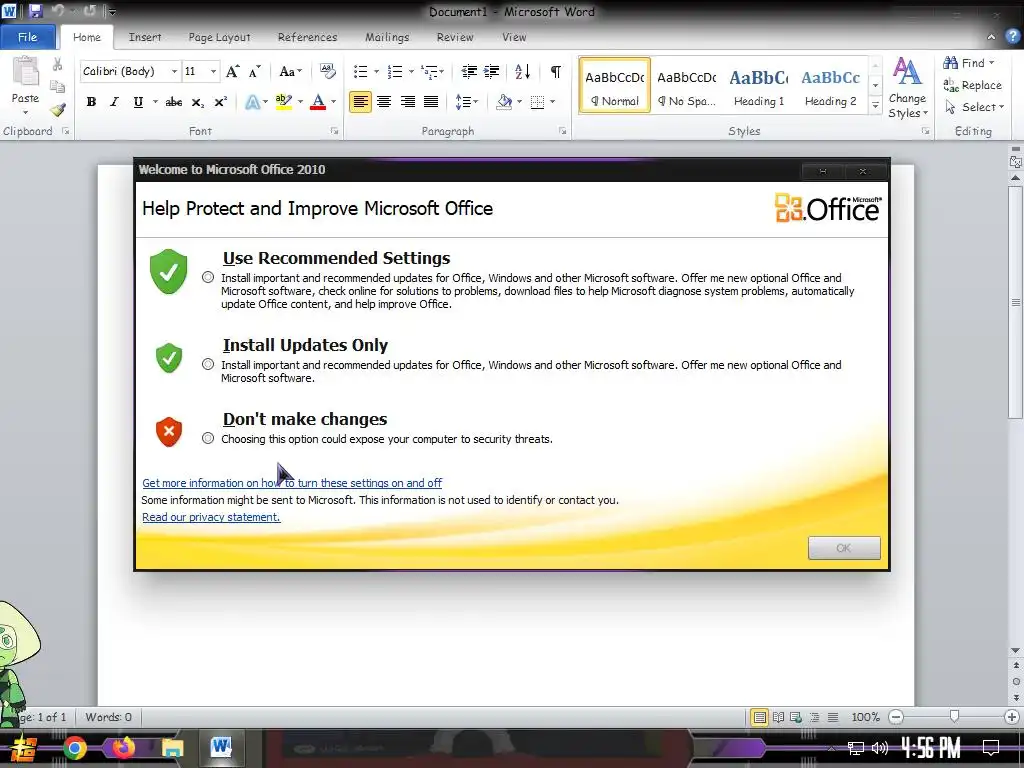Click the volume icon in system tray

(x=880, y=748)
